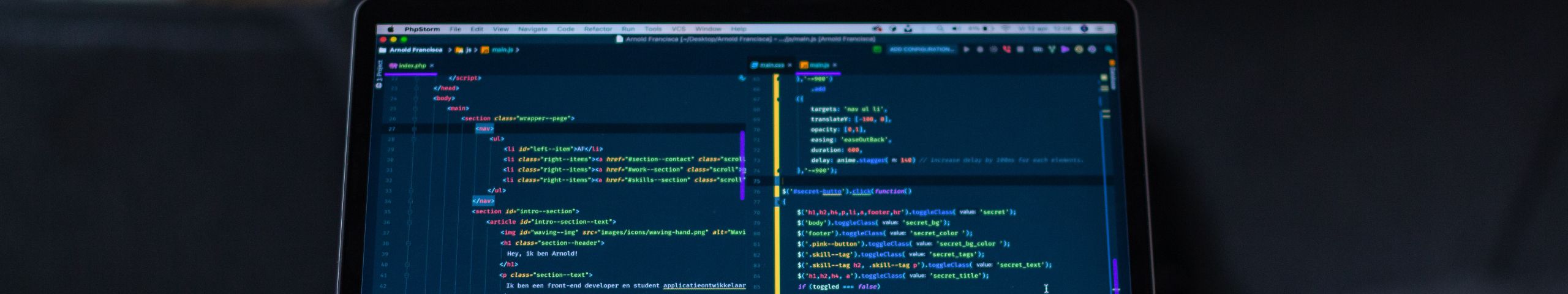
Task: Open the ADD CONFIGURATION... dropdown
Action: point(921,50)
